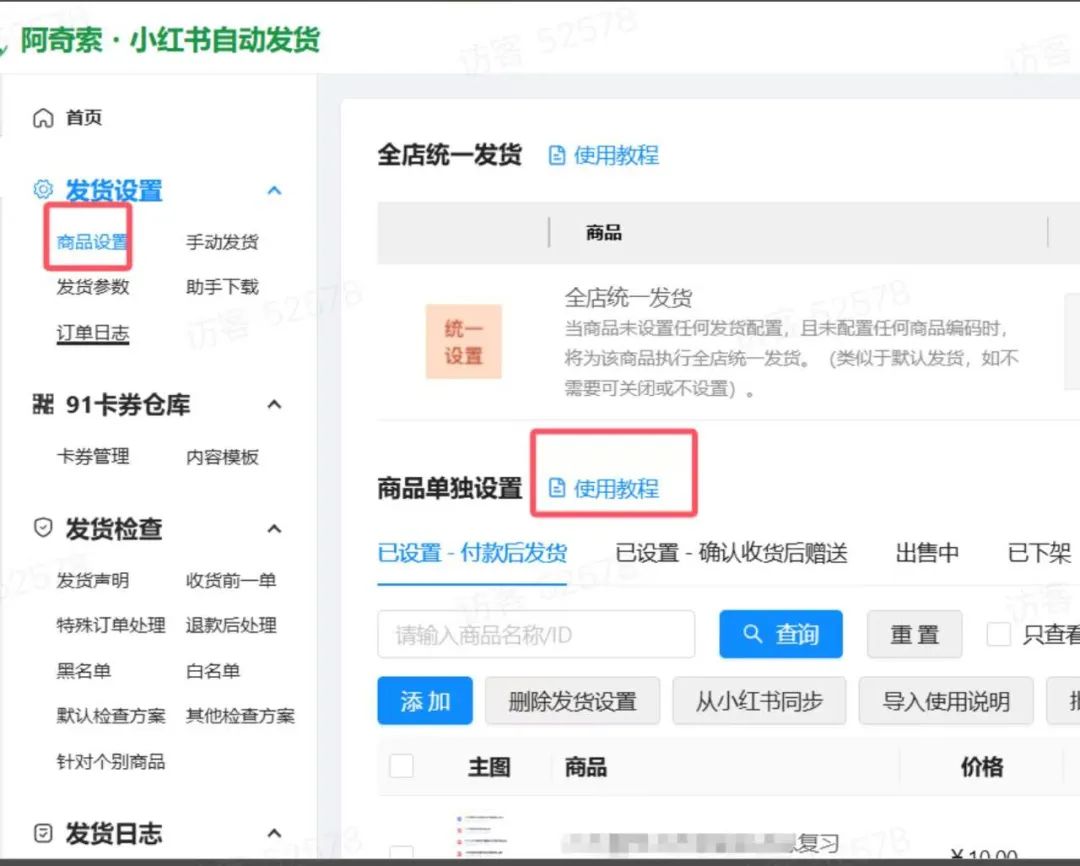The image size is (1080, 866).
Task: Click the magnifier icon in 查询 button
Action: 752,633
